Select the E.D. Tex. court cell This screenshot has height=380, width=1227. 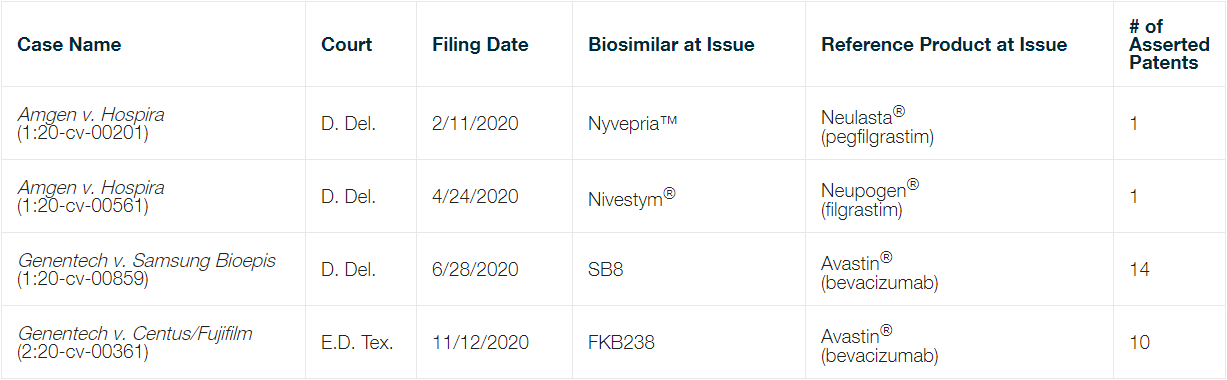click(x=357, y=343)
